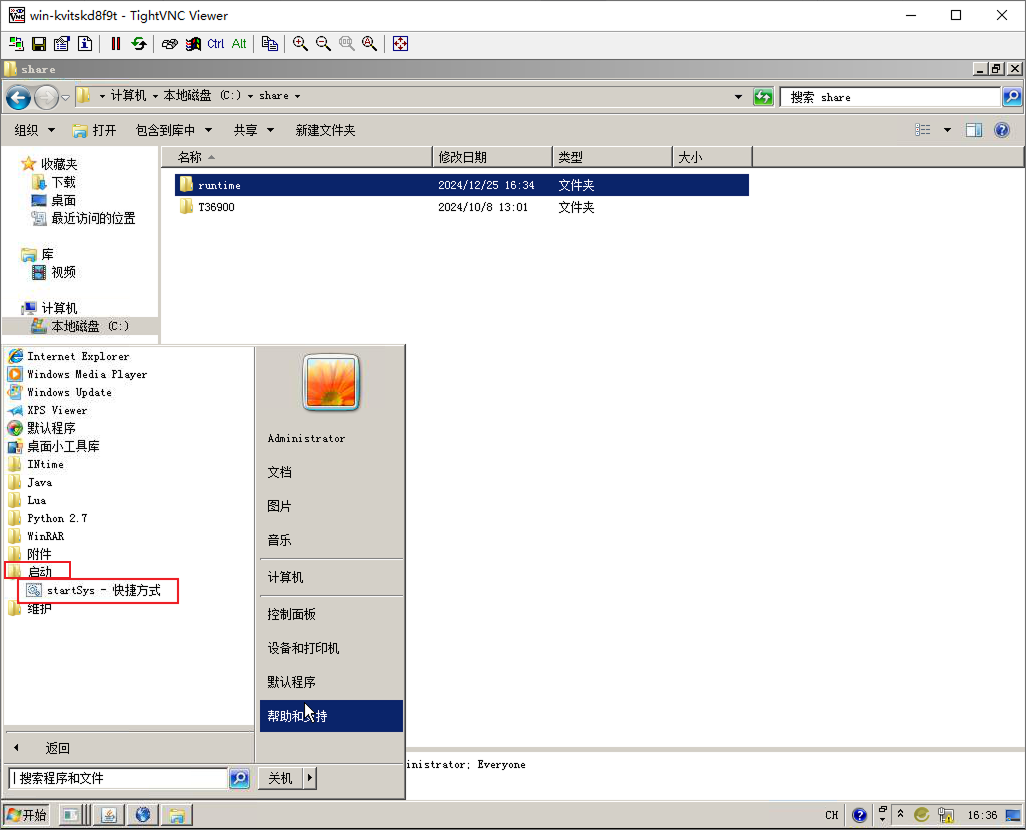
Task: Expand the Python 2.7 folder in start menu
Action: tap(48, 518)
